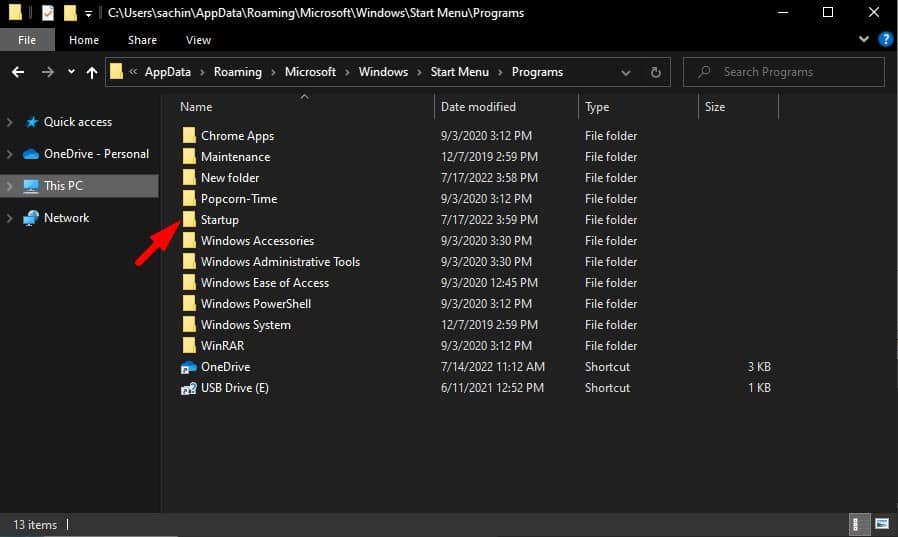Viewport: 898px width, 537px height.
Task: Go up one folder level
Action: pyautogui.click(x=92, y=72)
